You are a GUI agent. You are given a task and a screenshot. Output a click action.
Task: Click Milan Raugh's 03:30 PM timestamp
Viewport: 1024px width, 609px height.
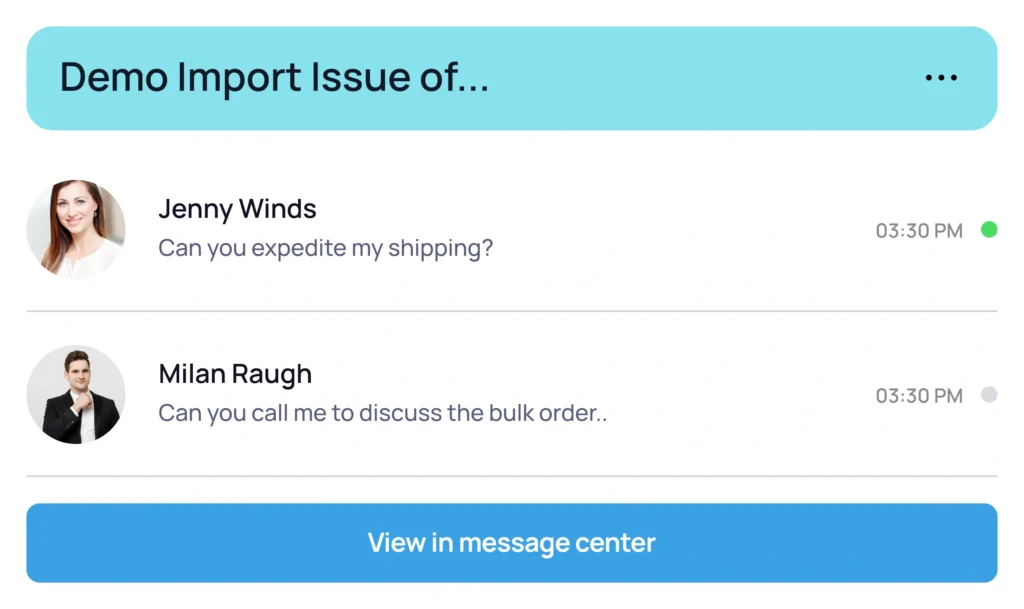(x=919, y=396)
